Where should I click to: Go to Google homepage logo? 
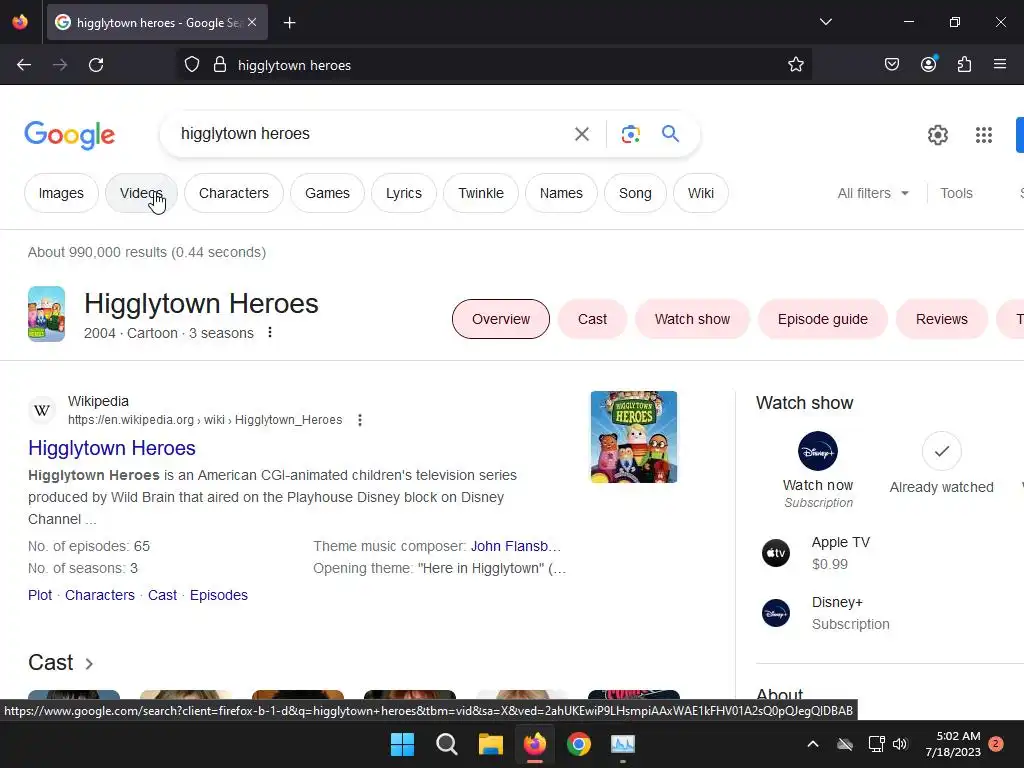click(69, 135)
